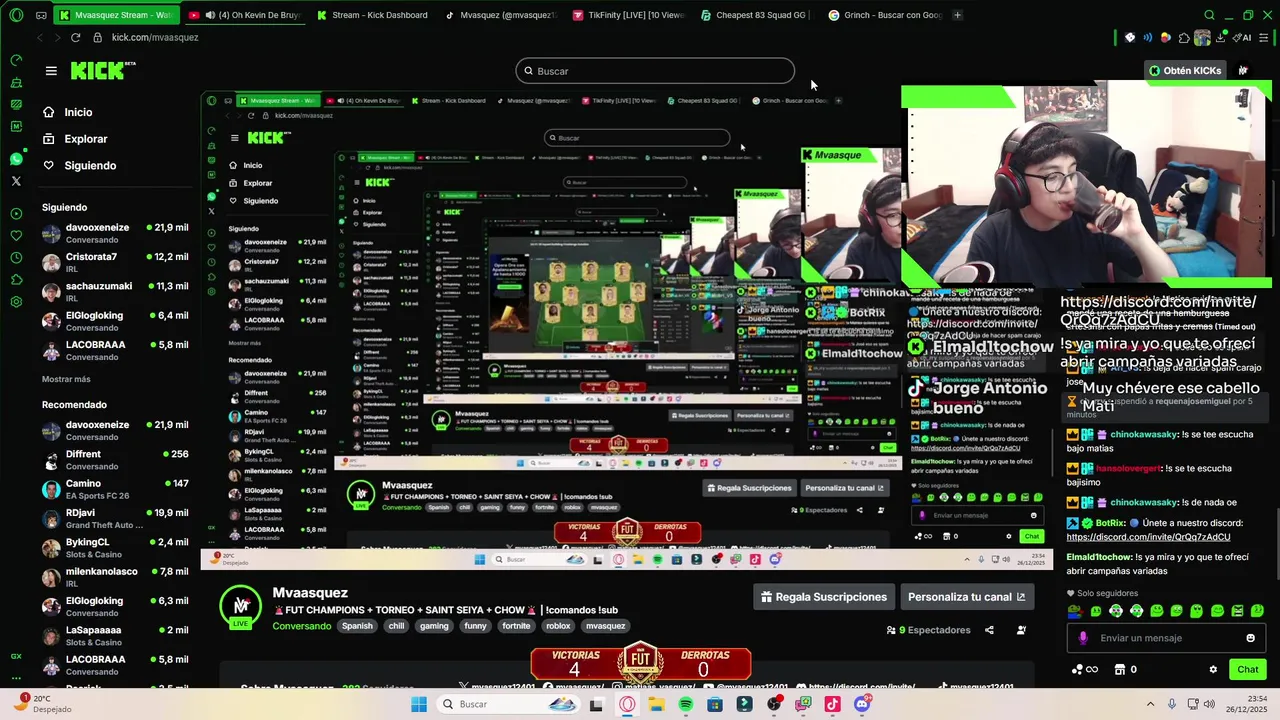Click the share icon next to Espectadores

(989, 630)
